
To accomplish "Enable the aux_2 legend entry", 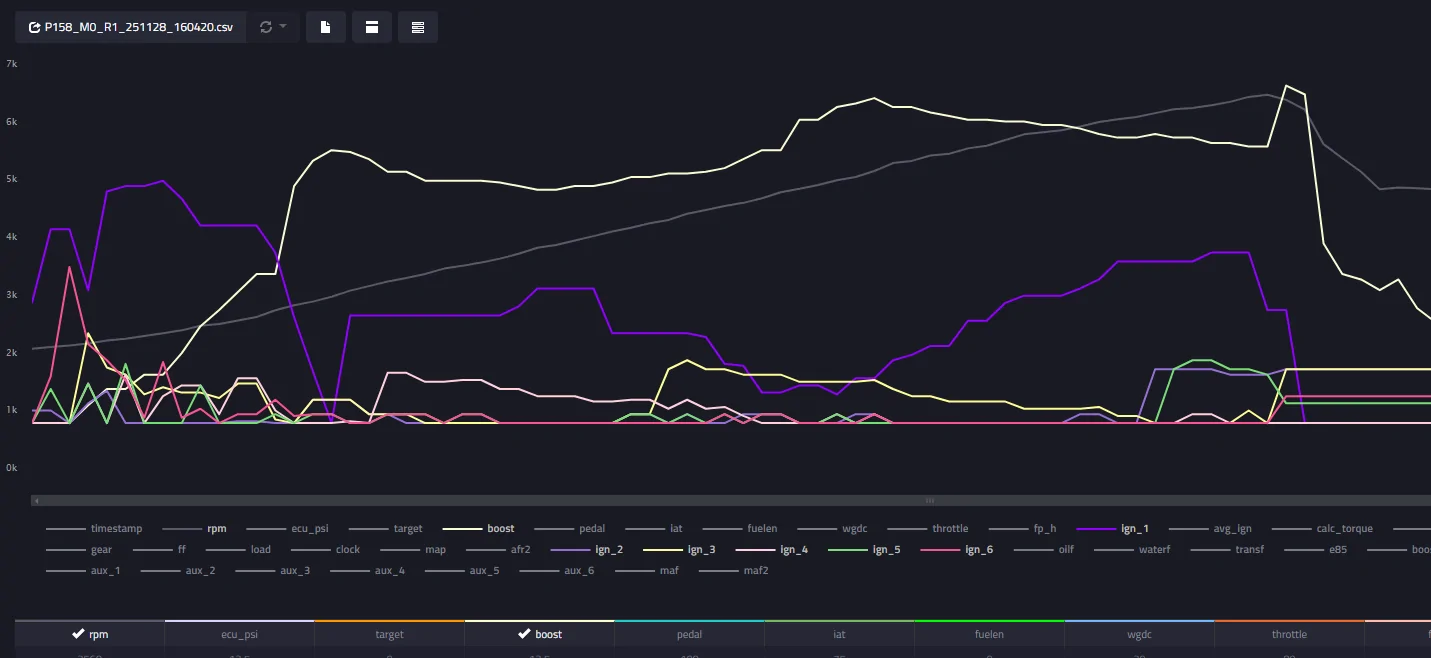I will (x=178, y=570).
